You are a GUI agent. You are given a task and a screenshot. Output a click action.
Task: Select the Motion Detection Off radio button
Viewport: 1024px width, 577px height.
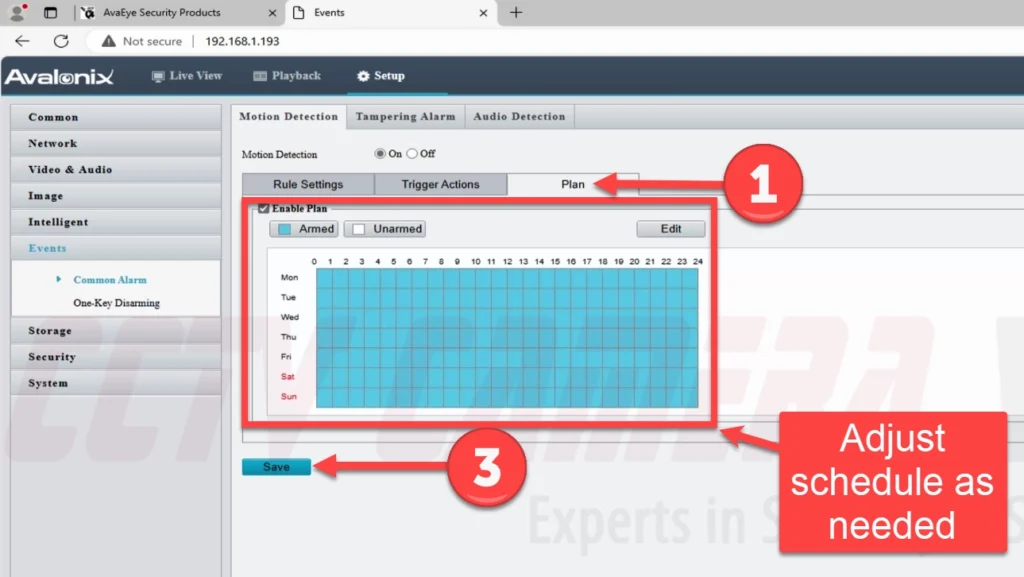coord(411,154)
